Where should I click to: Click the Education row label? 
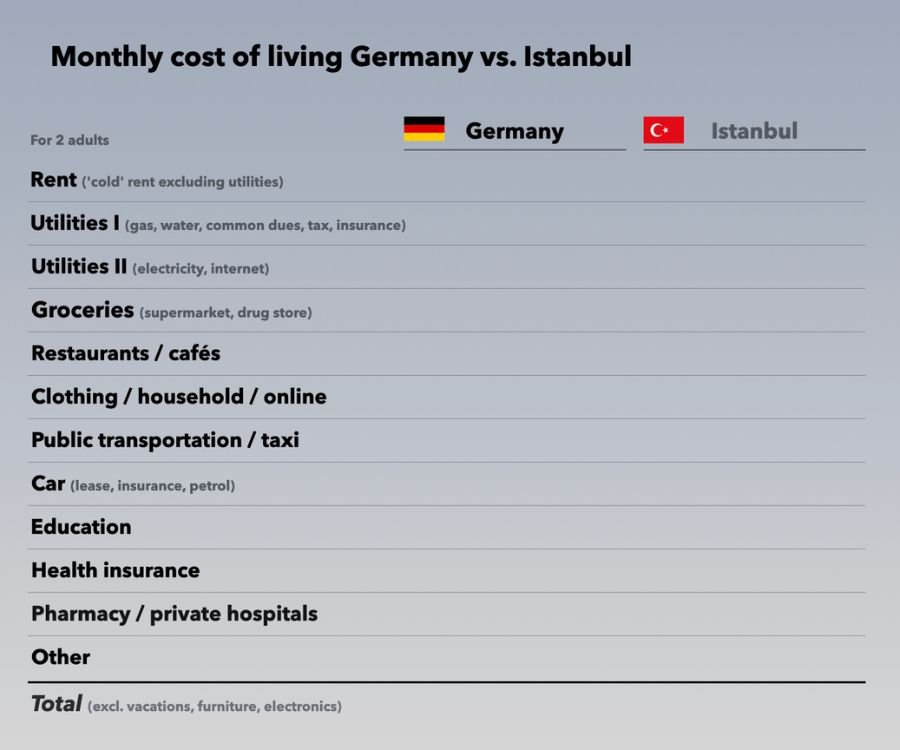81,527
